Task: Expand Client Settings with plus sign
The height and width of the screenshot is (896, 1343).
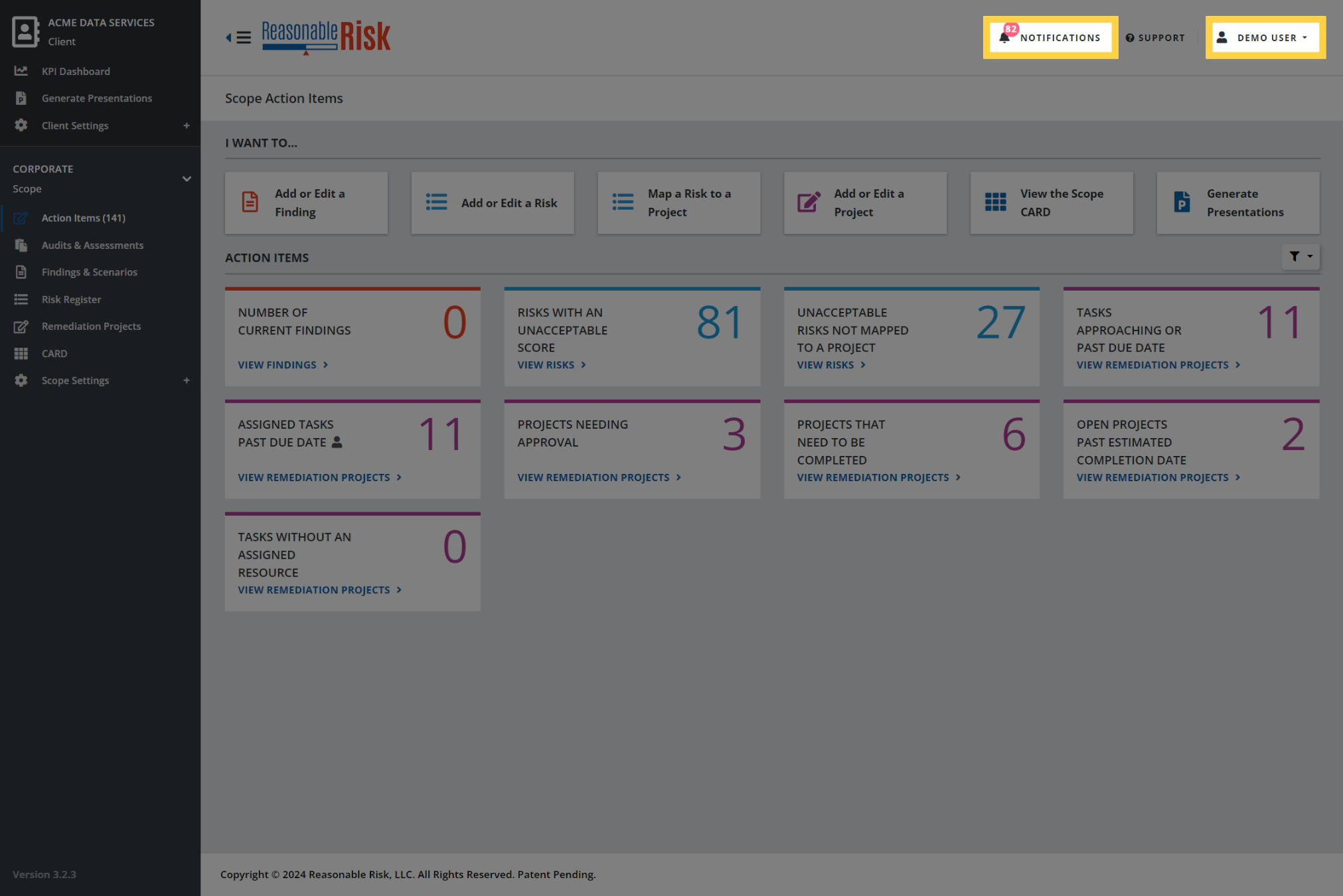Action: point(187,125)
